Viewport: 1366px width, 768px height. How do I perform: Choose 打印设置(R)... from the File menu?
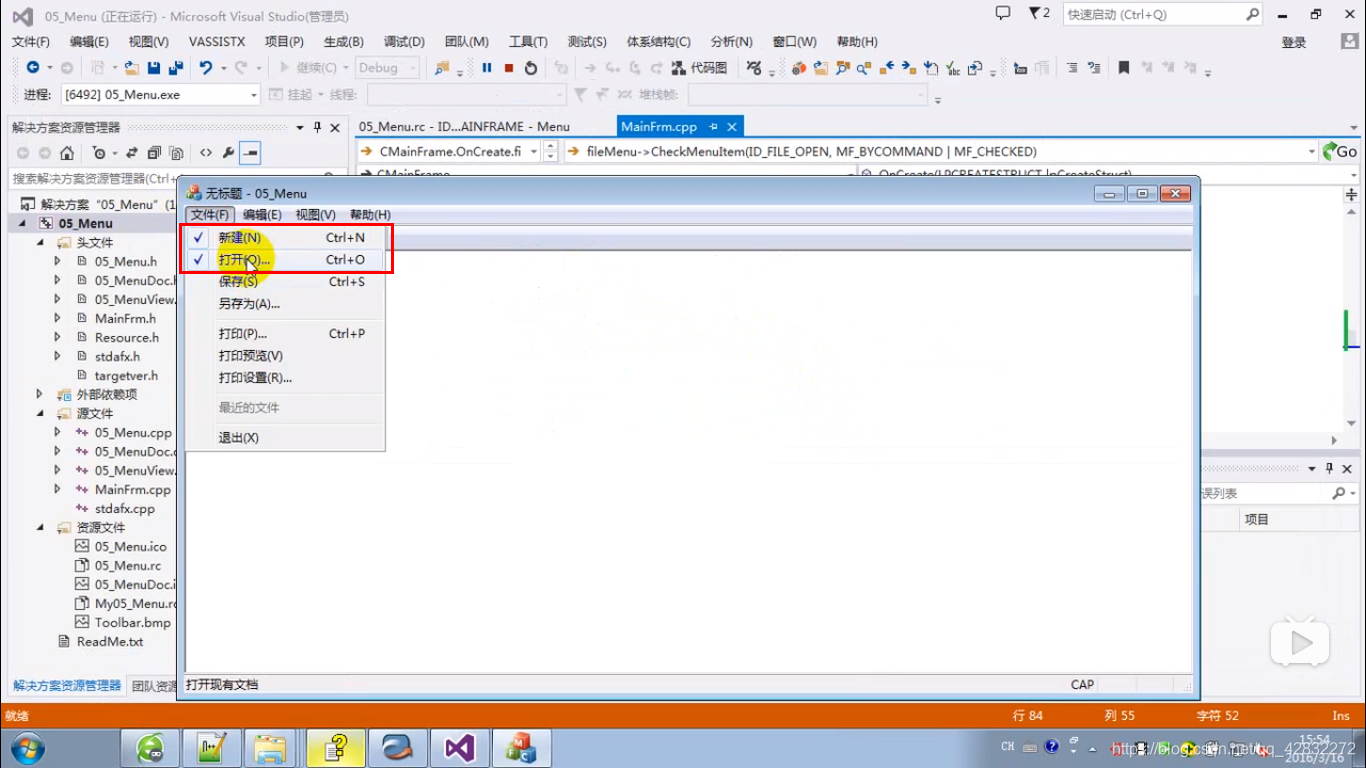285,378
